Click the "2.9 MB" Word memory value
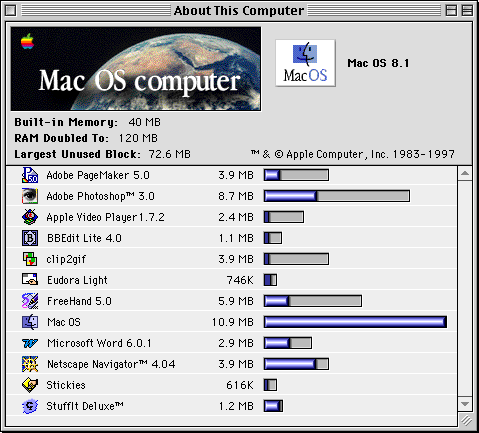Screen dimensions: 479x433 [x=236, y=343]
